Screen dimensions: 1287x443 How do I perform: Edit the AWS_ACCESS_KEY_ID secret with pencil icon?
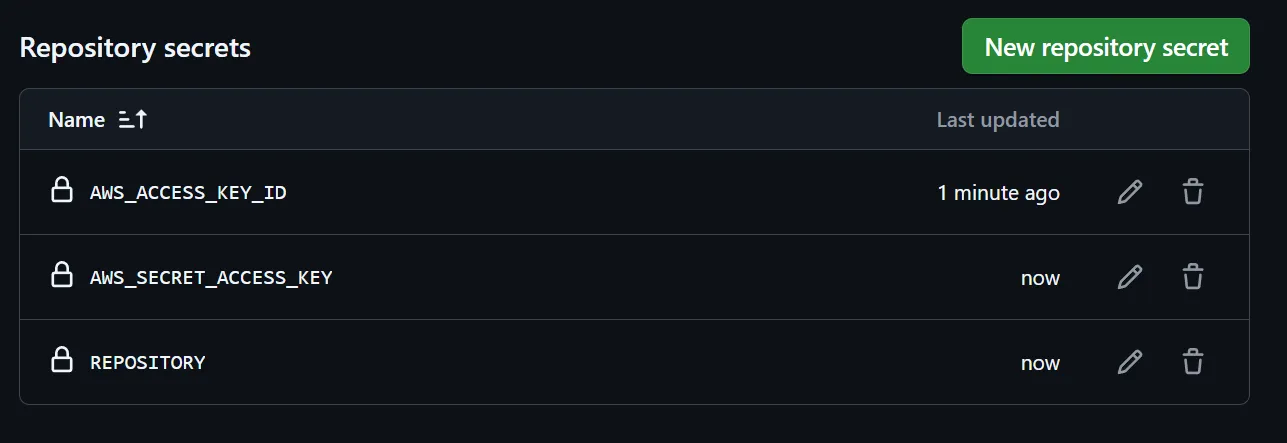pos(1129,192)
